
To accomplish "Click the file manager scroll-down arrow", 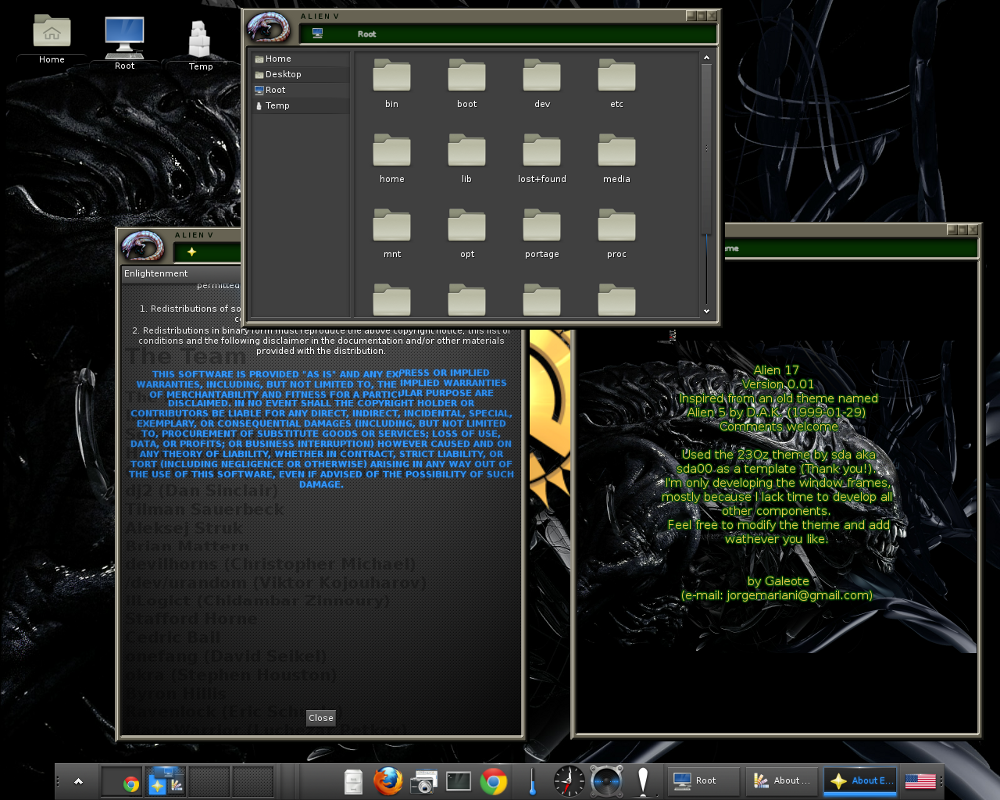I will tap(707, 311).
